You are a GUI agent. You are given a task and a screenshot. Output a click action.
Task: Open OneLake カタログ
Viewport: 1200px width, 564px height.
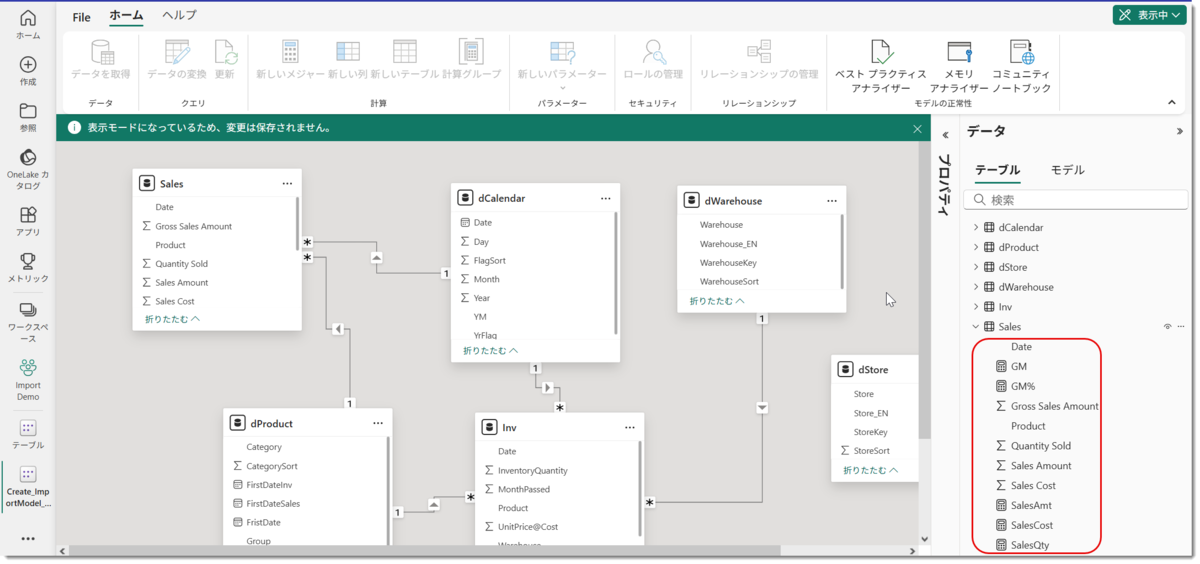[28, 170]
